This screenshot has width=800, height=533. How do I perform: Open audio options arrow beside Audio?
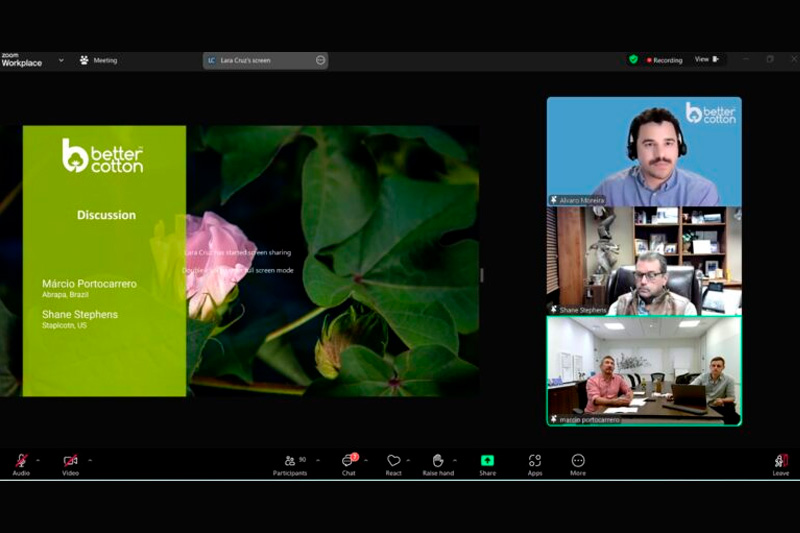point(38,461)
